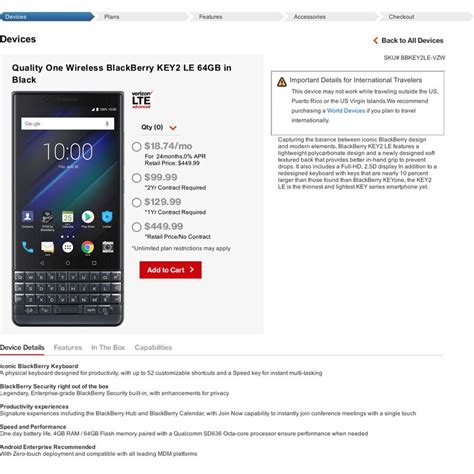
Task: Show the Capabilities tab
Action: click(153, 347)
